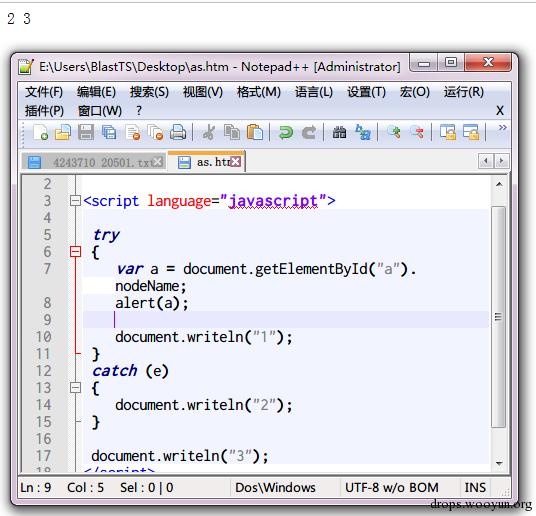Open the 文件(F) menu

coord(44,92)
